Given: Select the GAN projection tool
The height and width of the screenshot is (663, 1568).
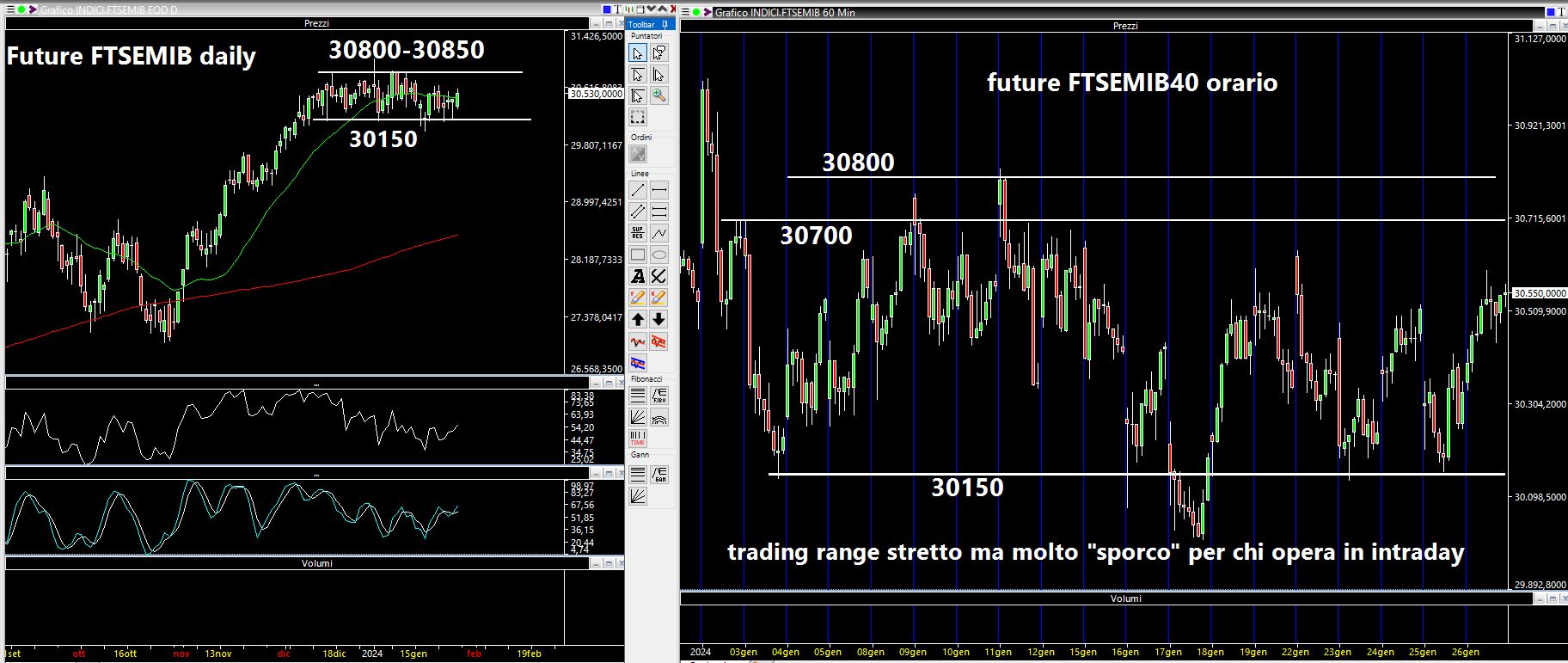Looking at the screenshot, I should pyautogui.click(x=659, y=475).
